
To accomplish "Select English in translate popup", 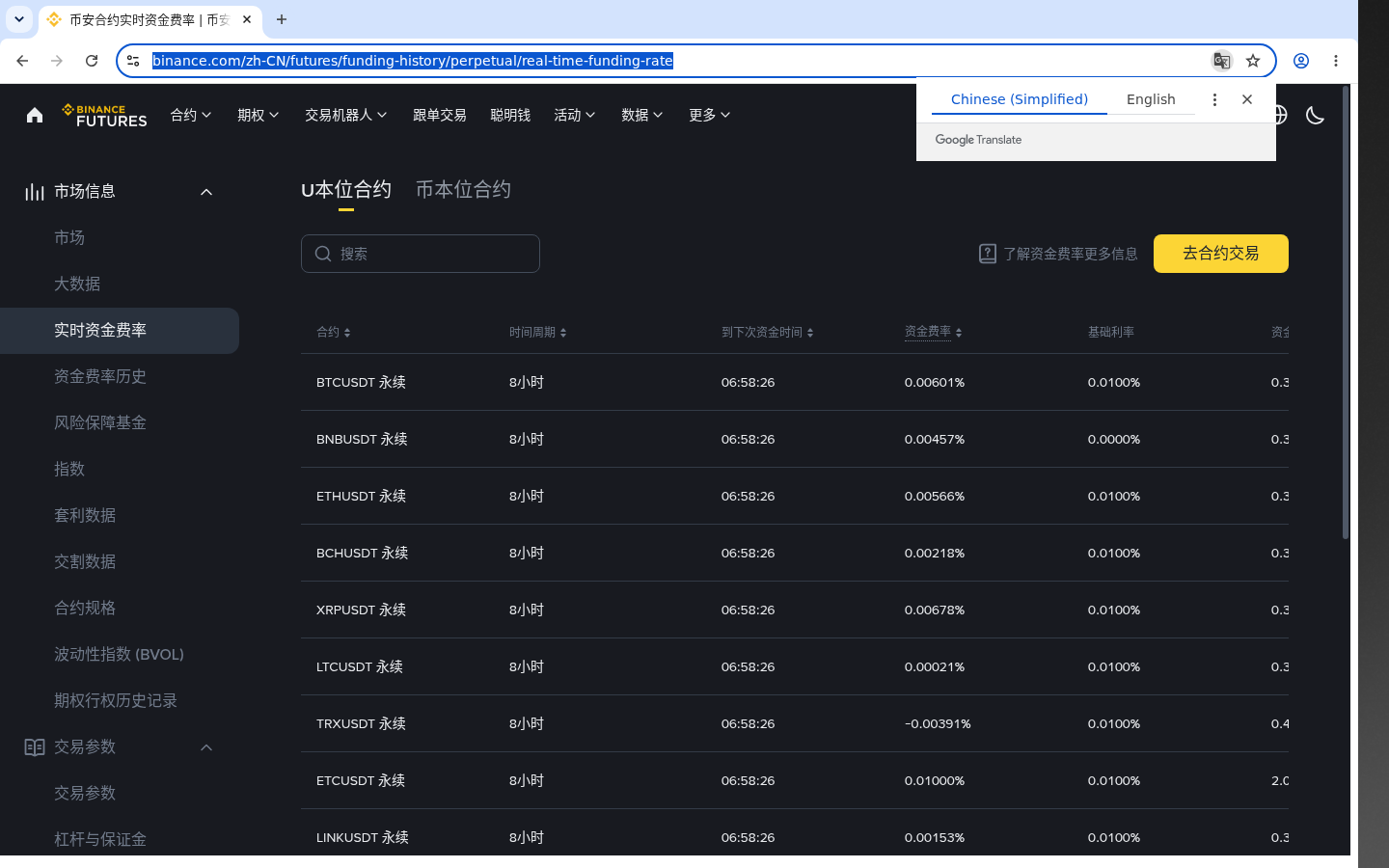I will [x=1151, y=99].
